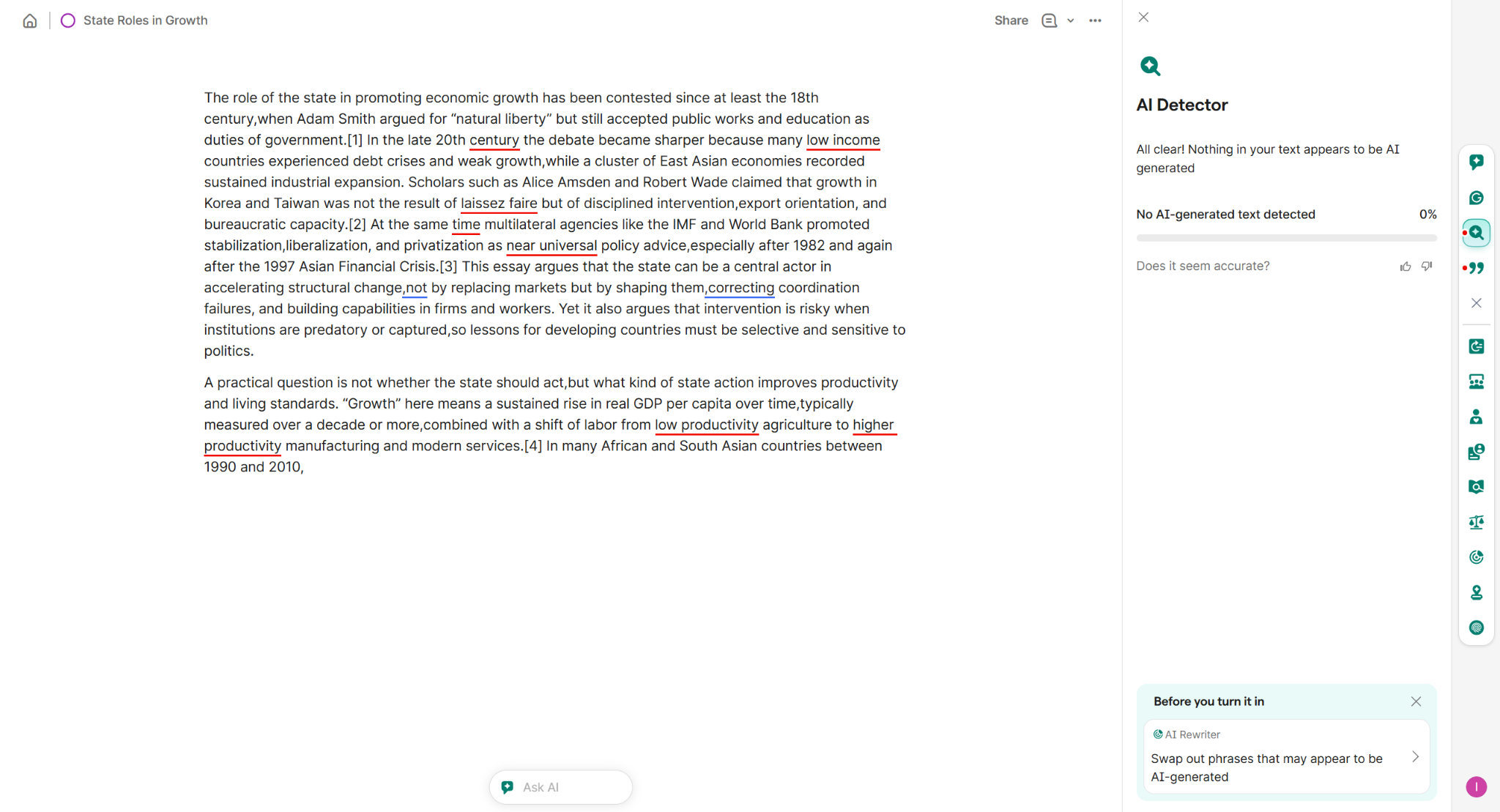
Task: Open the State Roles in Growth title
Action: [145, 21]
